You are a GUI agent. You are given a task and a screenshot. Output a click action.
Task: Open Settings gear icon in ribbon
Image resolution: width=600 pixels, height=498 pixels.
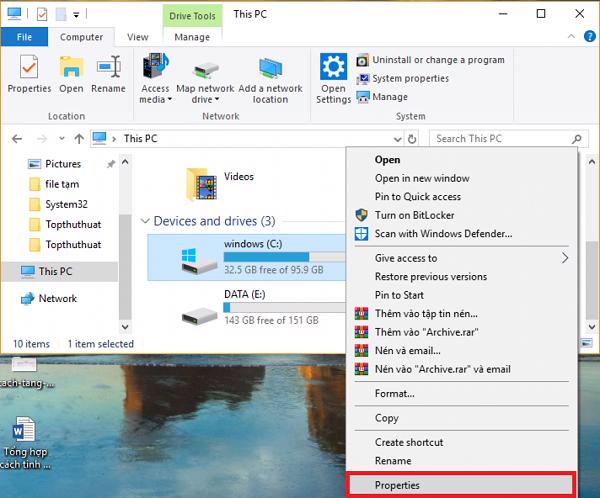pos(333,68)
